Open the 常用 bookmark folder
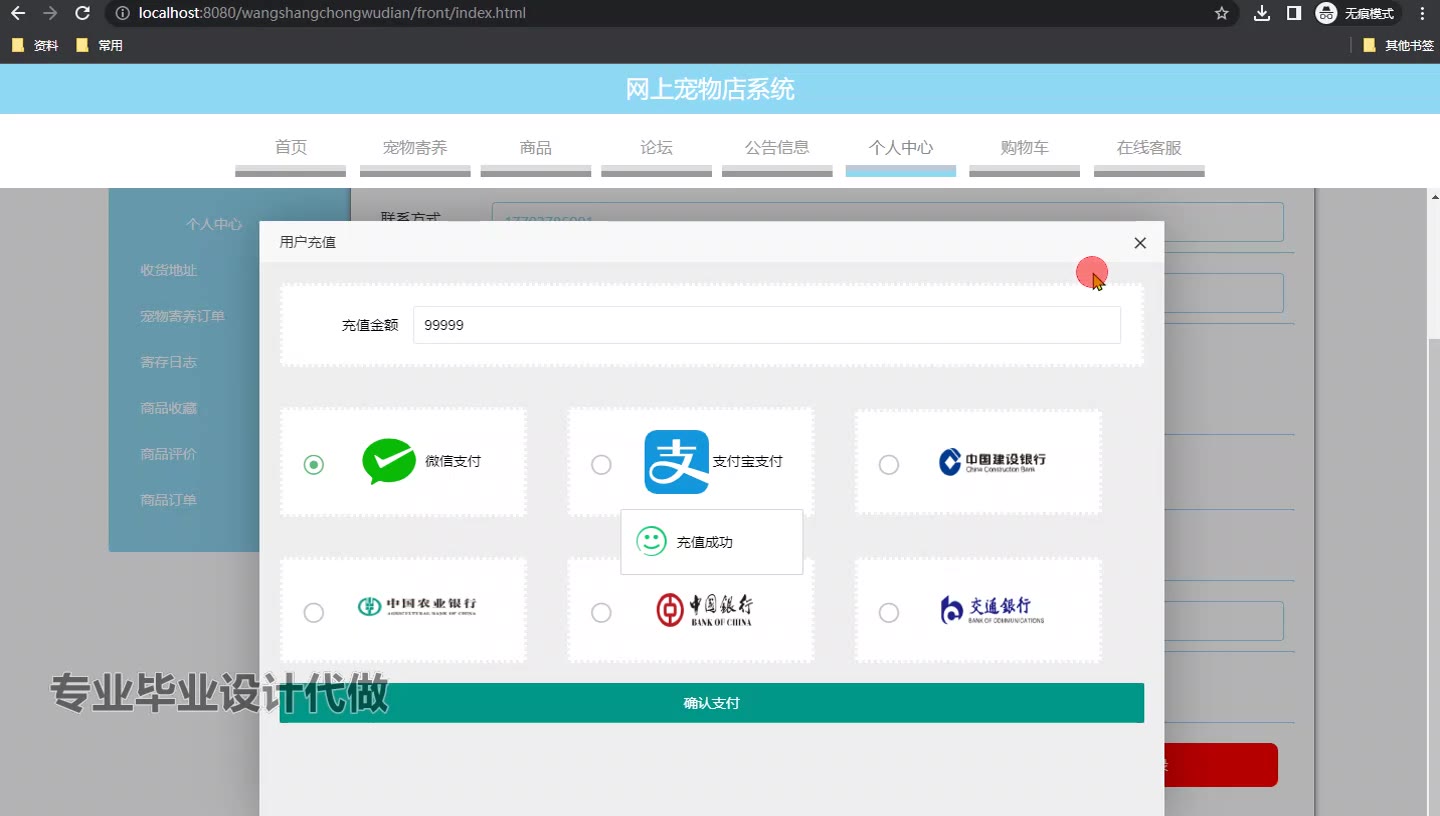The width and height of the screenshot is (1440, 816). click(x=99, y=45)
